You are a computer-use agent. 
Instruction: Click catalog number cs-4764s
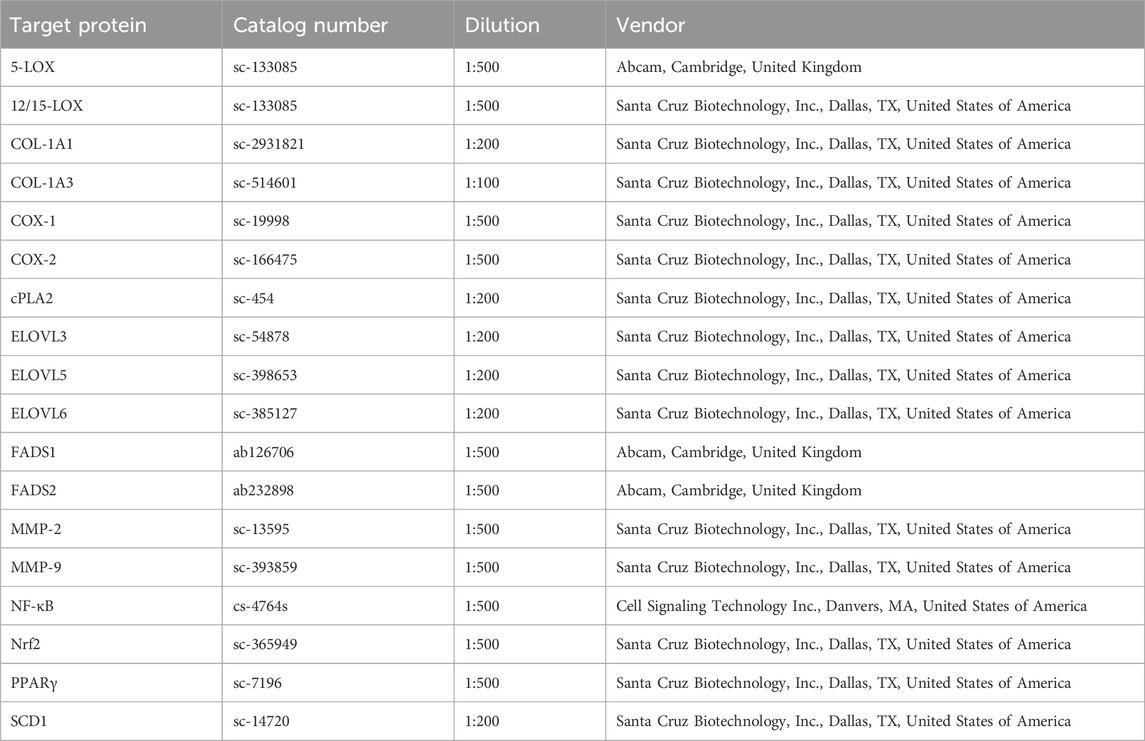pos(261,606)
